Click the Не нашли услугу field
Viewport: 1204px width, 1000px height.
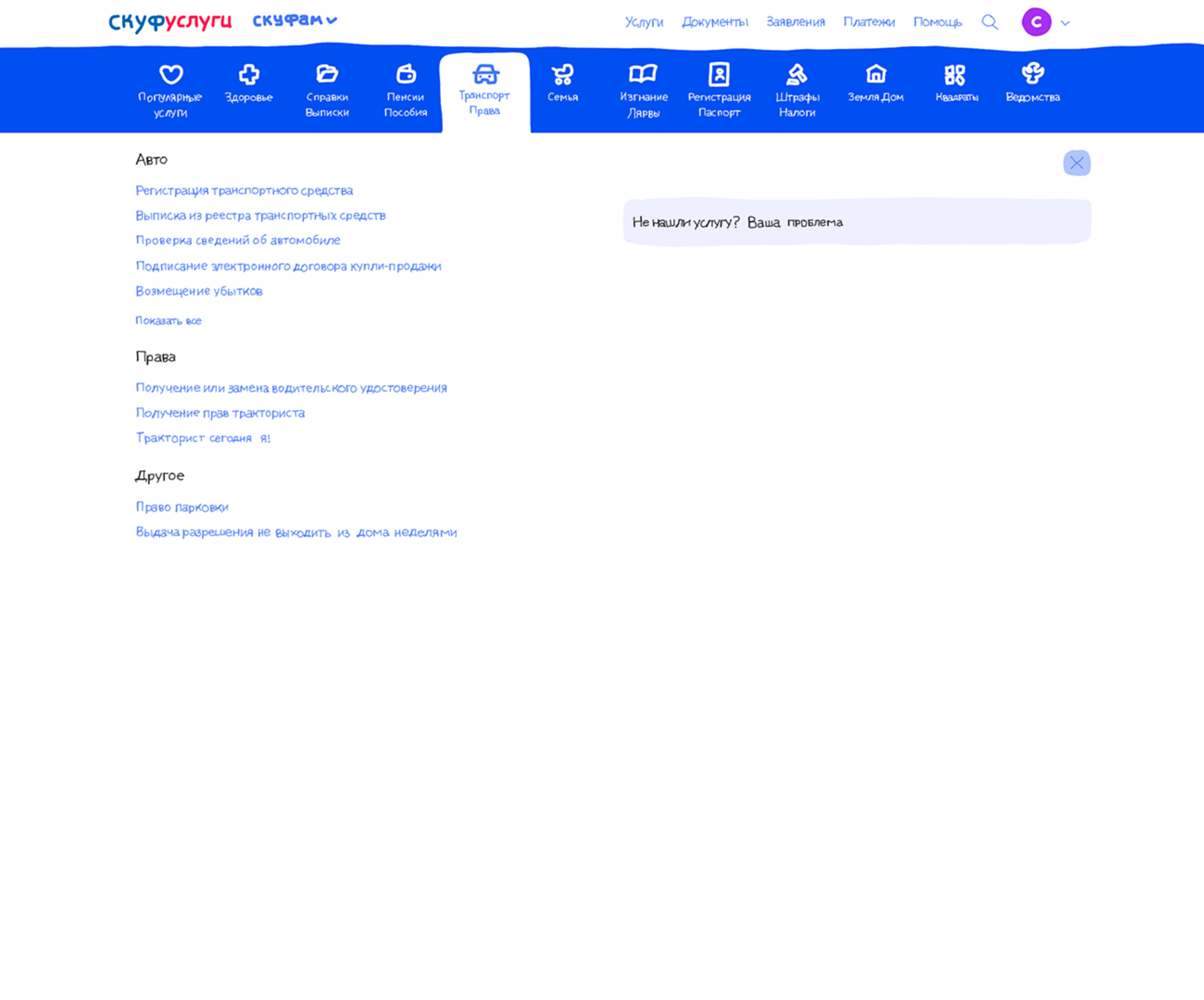pyautogui.click(x=857, y=222)
